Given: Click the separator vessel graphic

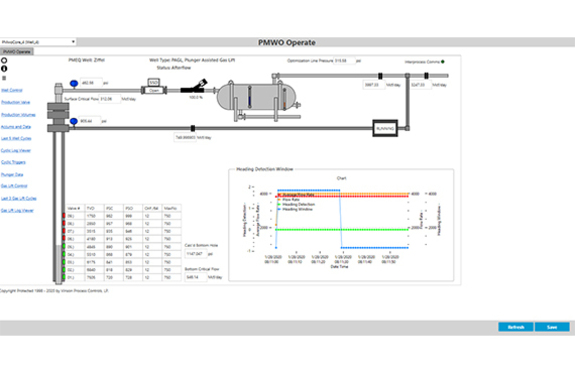Looking at the screenshot, I should tap(256, 97).
